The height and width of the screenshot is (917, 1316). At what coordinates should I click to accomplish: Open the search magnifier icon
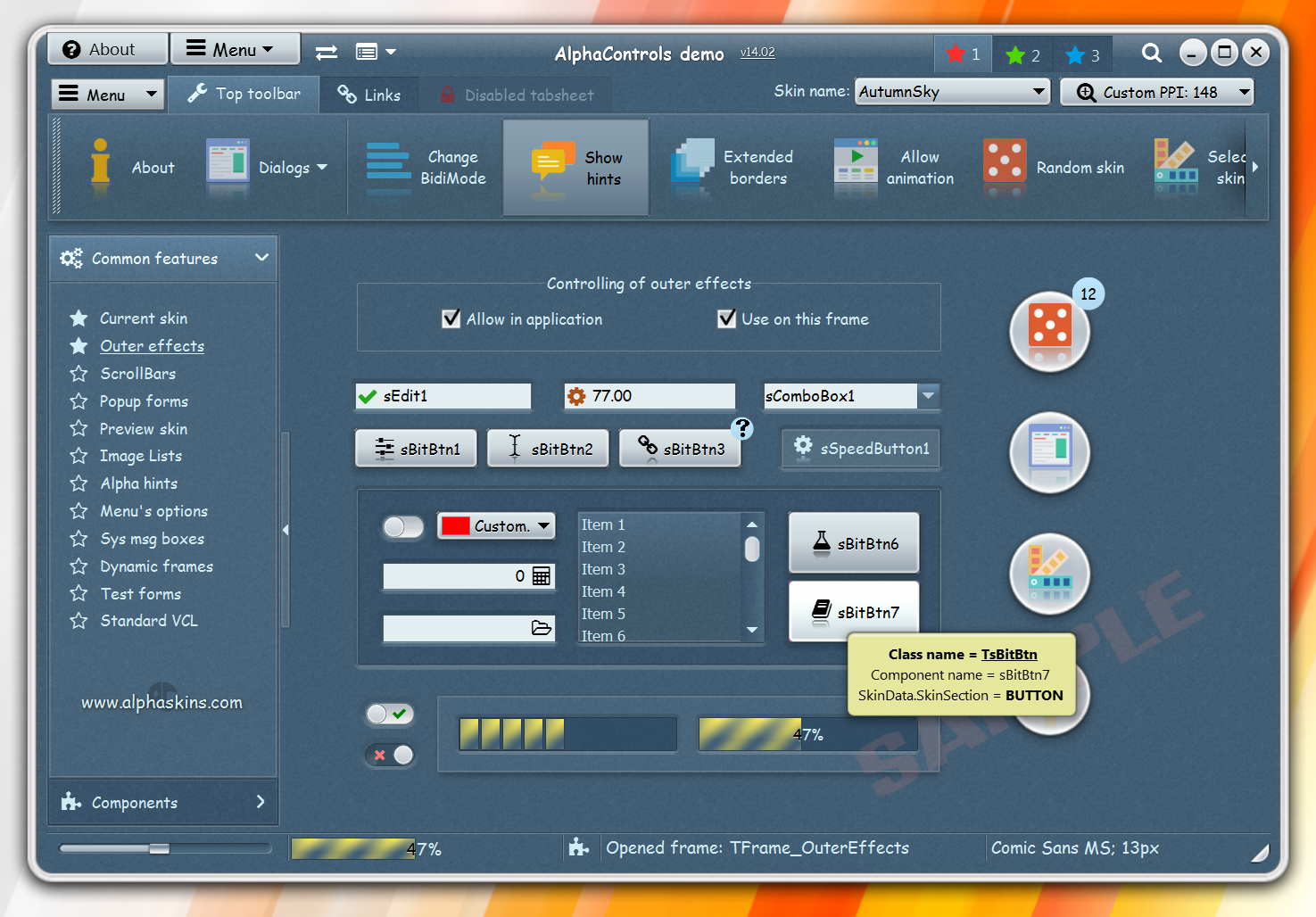(1152, 54)
